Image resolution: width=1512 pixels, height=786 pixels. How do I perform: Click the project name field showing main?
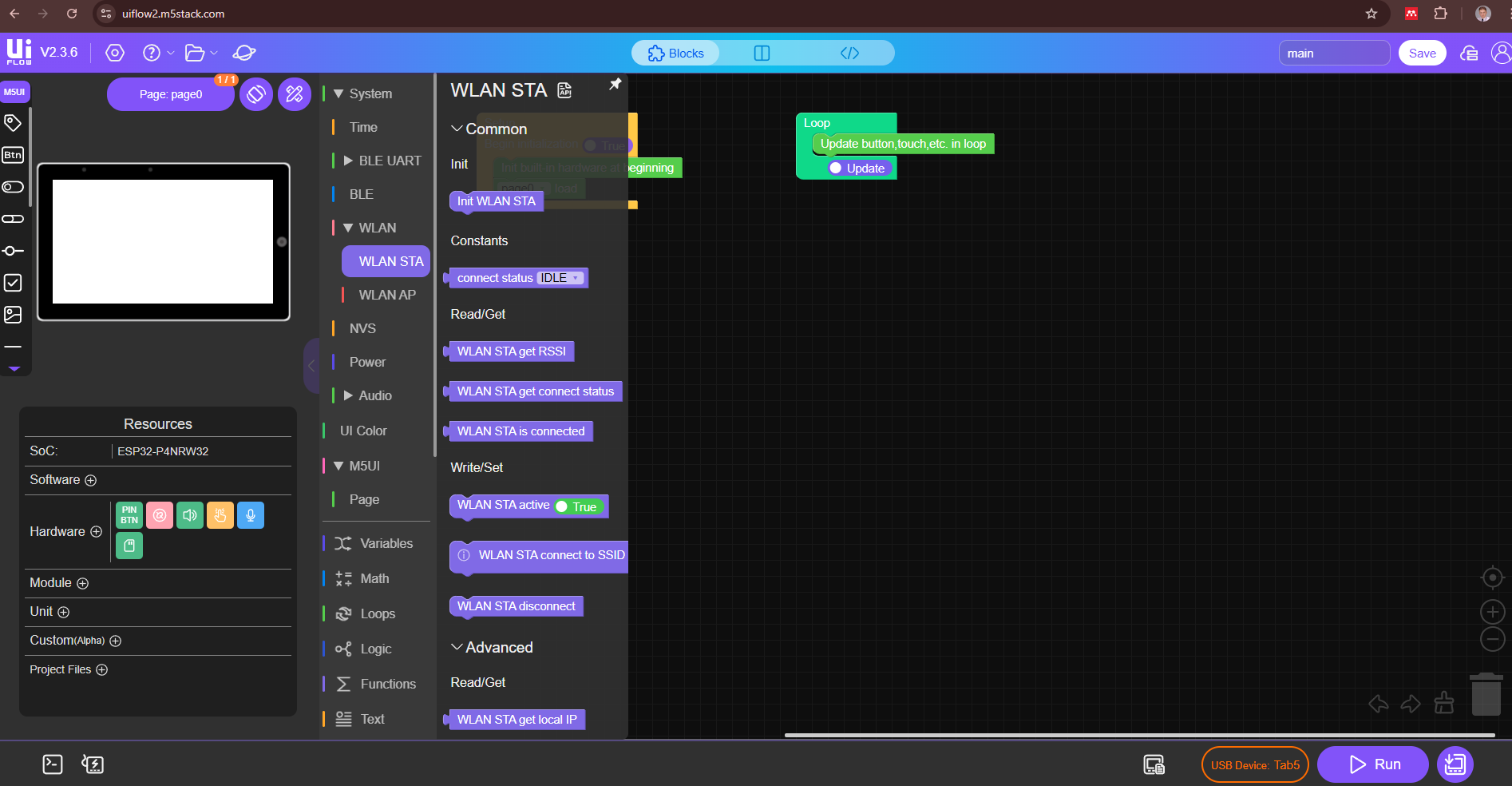tap(1333, 54)
